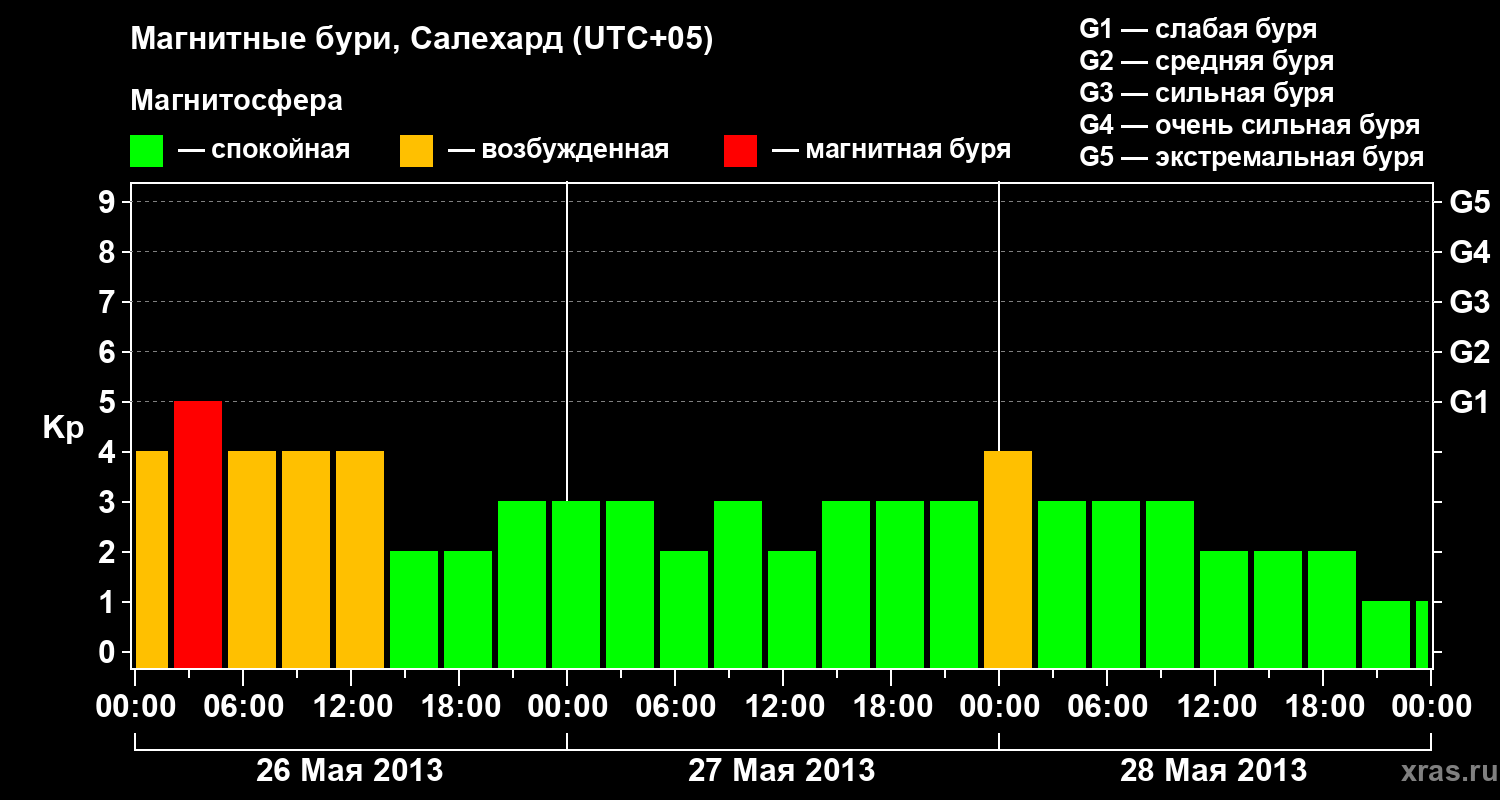Click the '27 Мая 2013' date label
This screenshot has height=800, width=1500.
781,770
